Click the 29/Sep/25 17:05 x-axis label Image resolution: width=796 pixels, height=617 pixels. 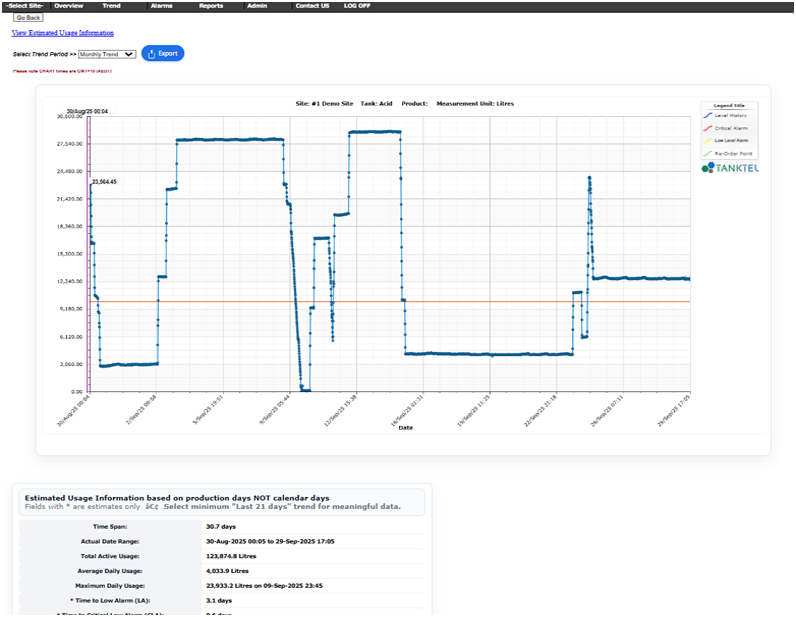[674, 411]
